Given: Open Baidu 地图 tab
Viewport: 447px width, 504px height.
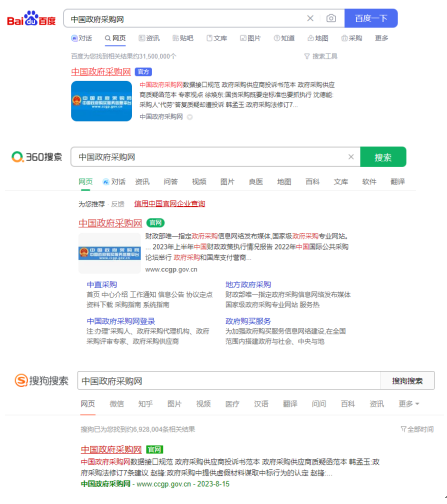Looking at the screenshot, I should coord(318,38).
